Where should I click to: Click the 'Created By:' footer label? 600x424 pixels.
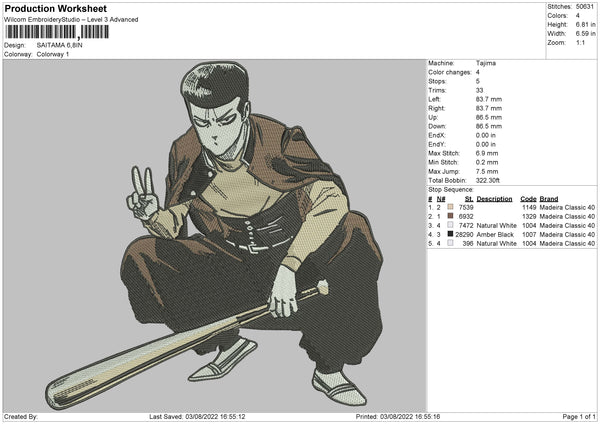tap(21, 416)
